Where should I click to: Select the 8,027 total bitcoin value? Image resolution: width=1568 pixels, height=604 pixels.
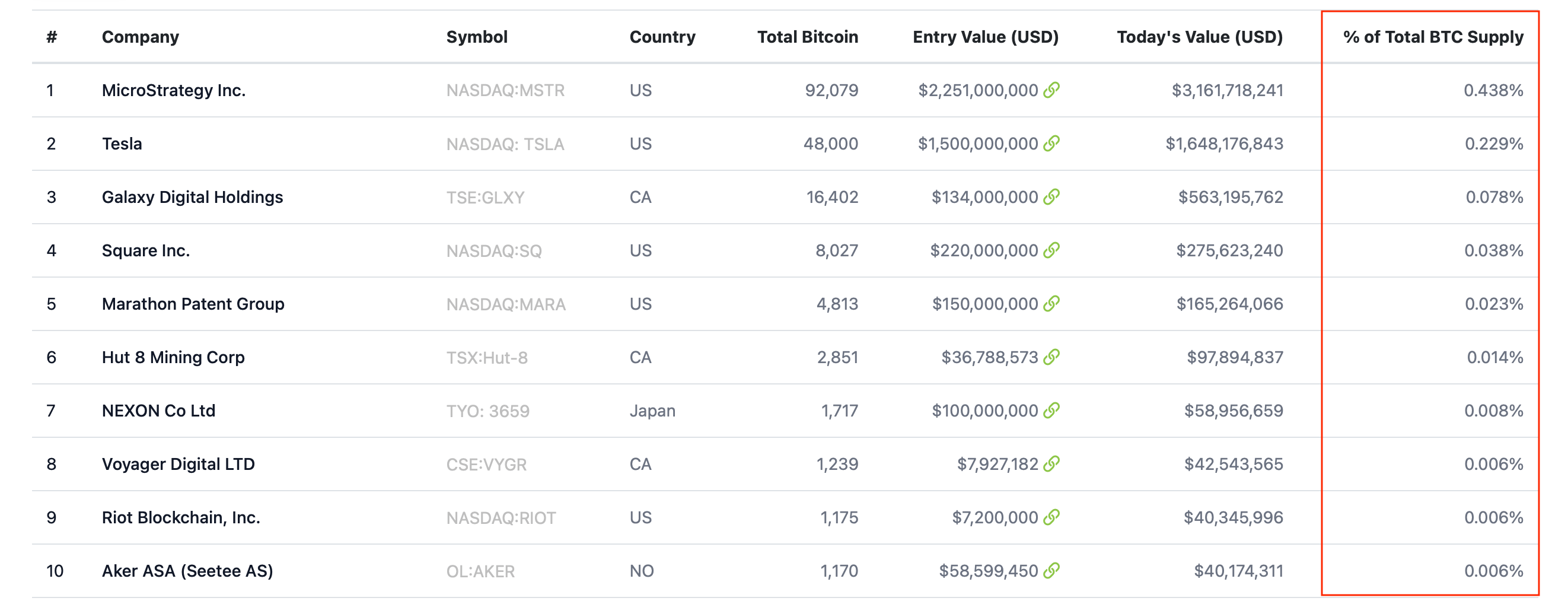pyautogui.click(x=837, y=251)
